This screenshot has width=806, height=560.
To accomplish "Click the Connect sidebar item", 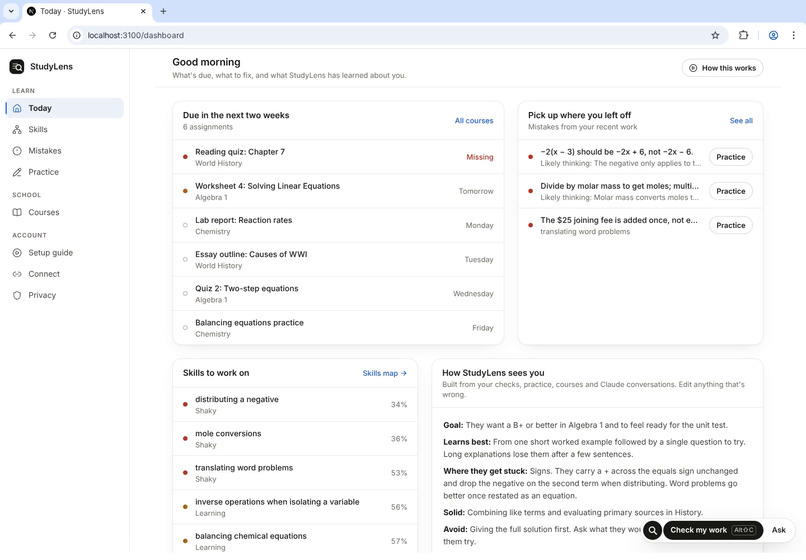I will pos(65,274).
